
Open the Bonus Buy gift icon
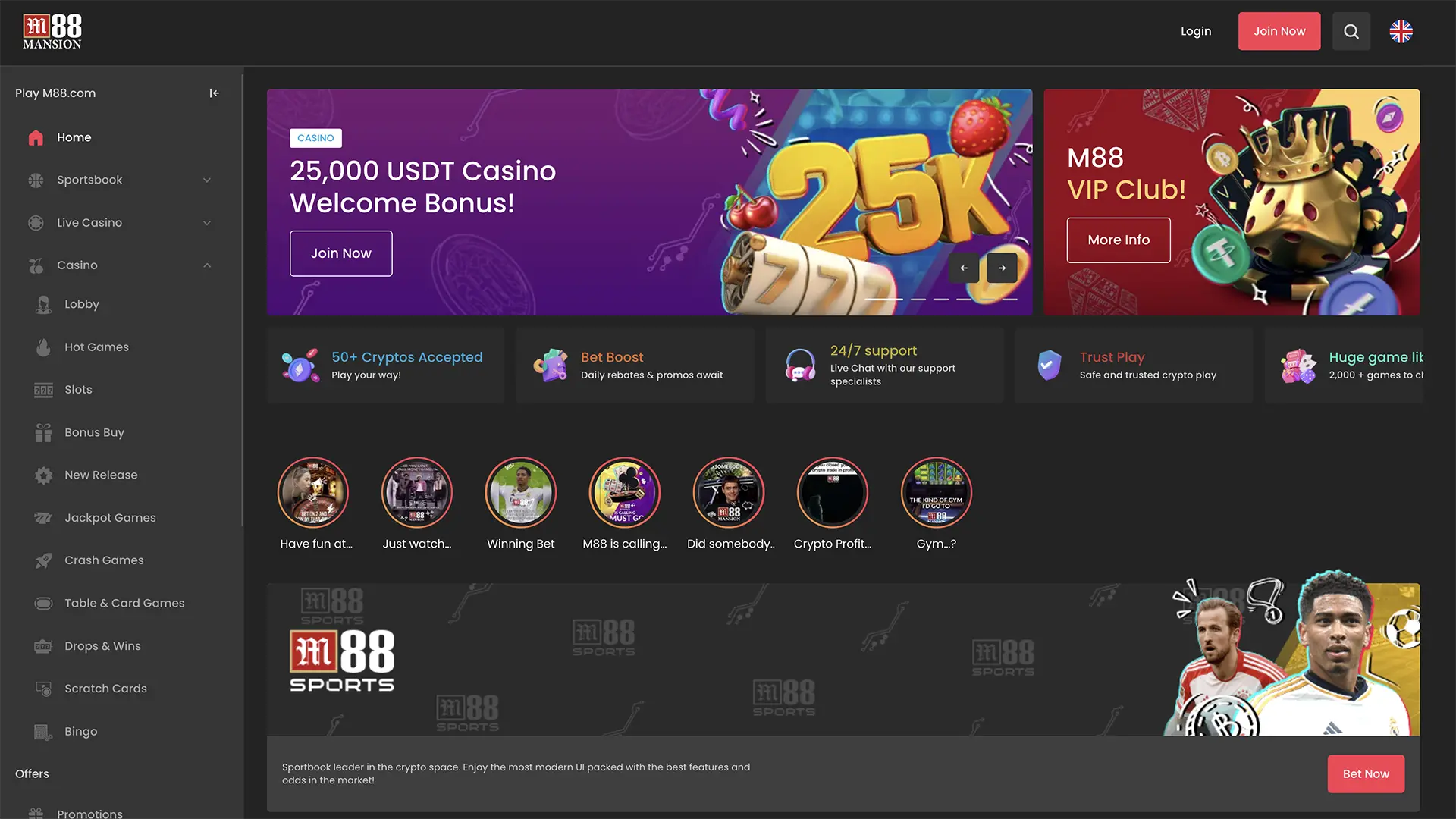pyautogui.click(x=44, y=432)
